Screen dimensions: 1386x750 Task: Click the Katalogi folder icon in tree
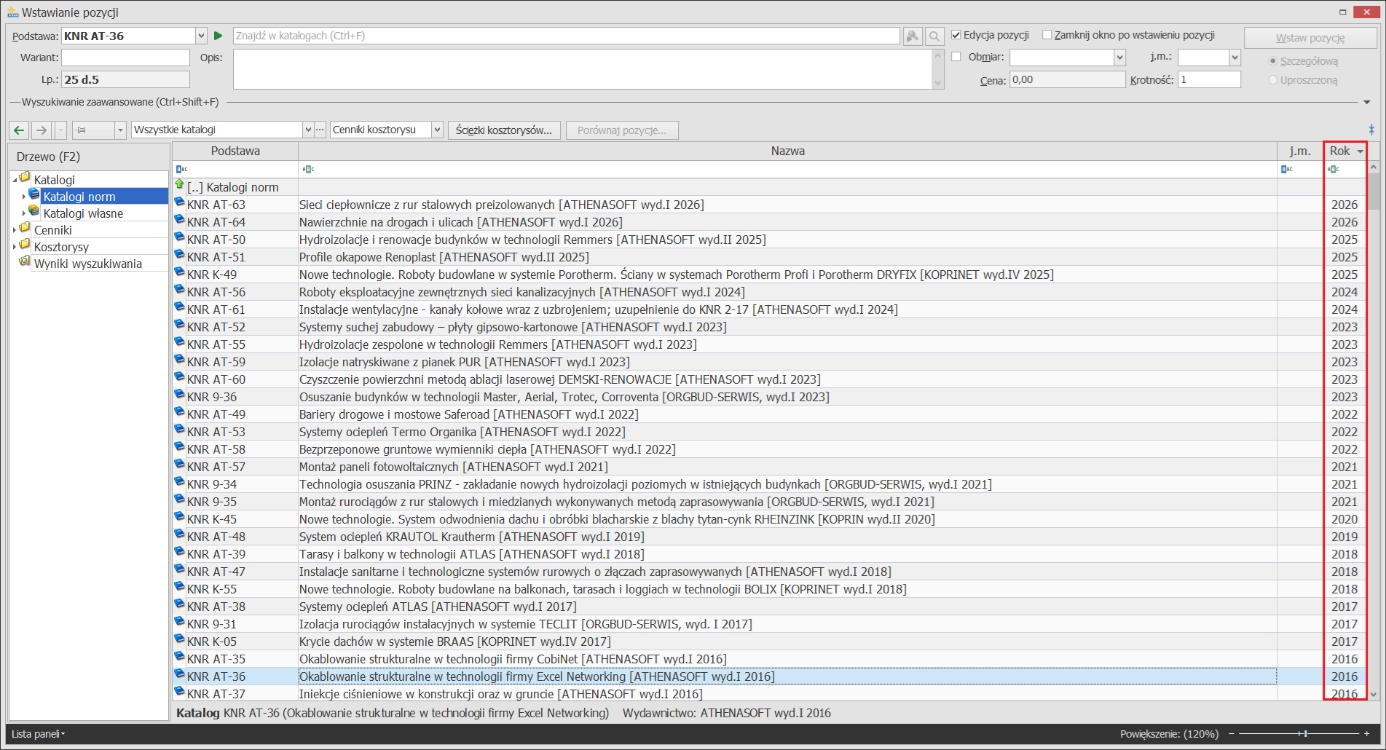25,179
